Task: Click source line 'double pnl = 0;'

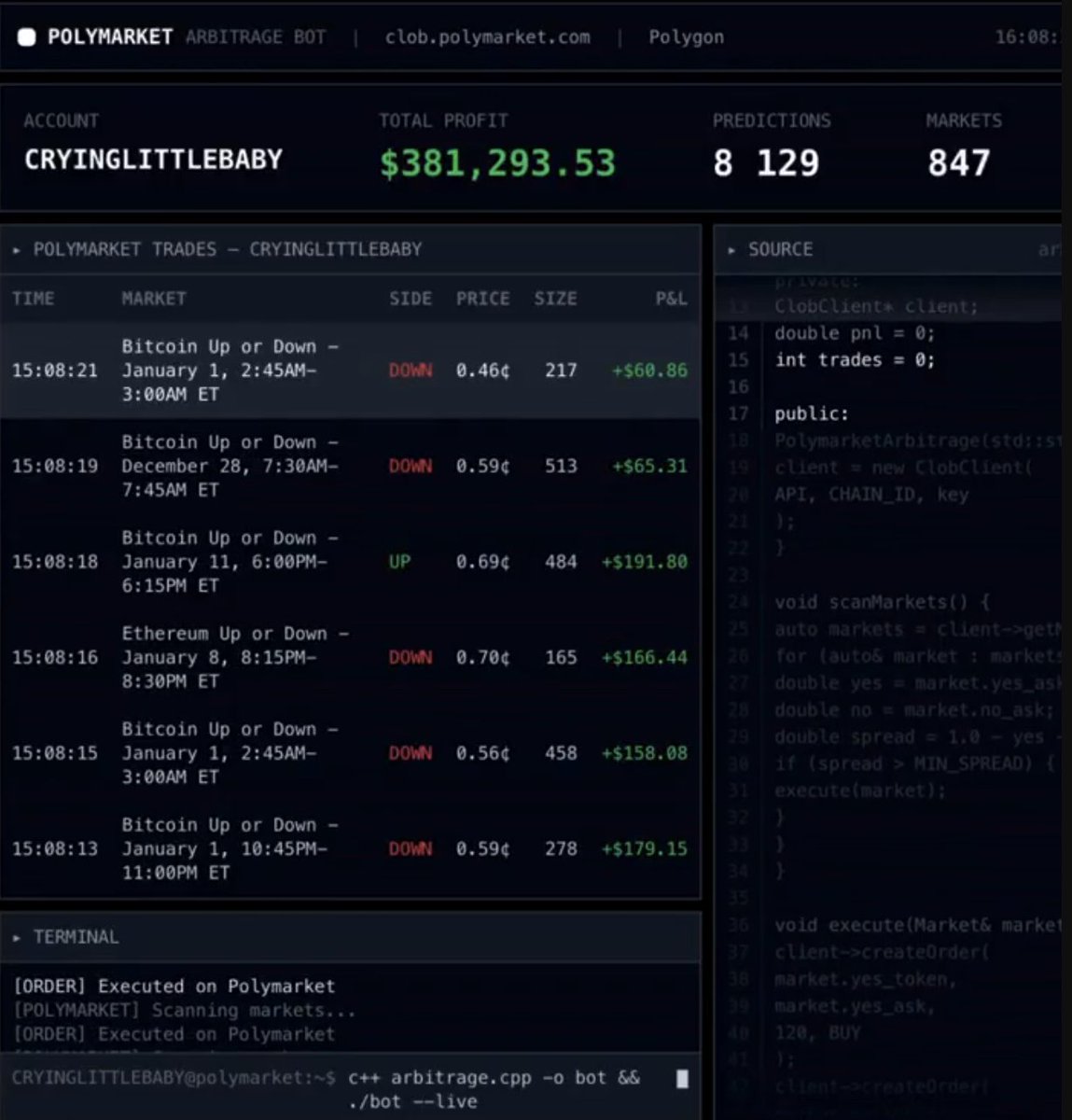Action: point(854,333)
